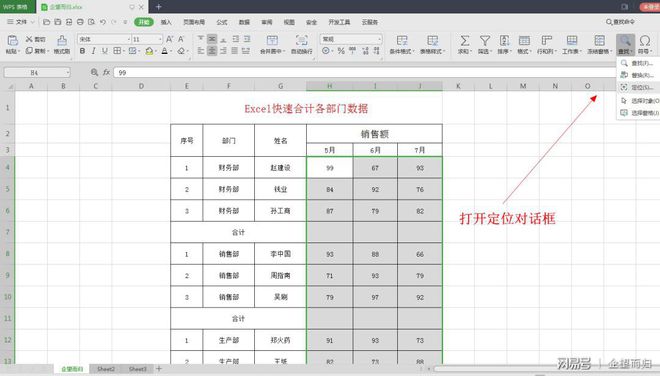The height and width of the screenshot is (376, 660).
Task: Click the Sort (排序) icon
Action: click(x=504, y=40)
